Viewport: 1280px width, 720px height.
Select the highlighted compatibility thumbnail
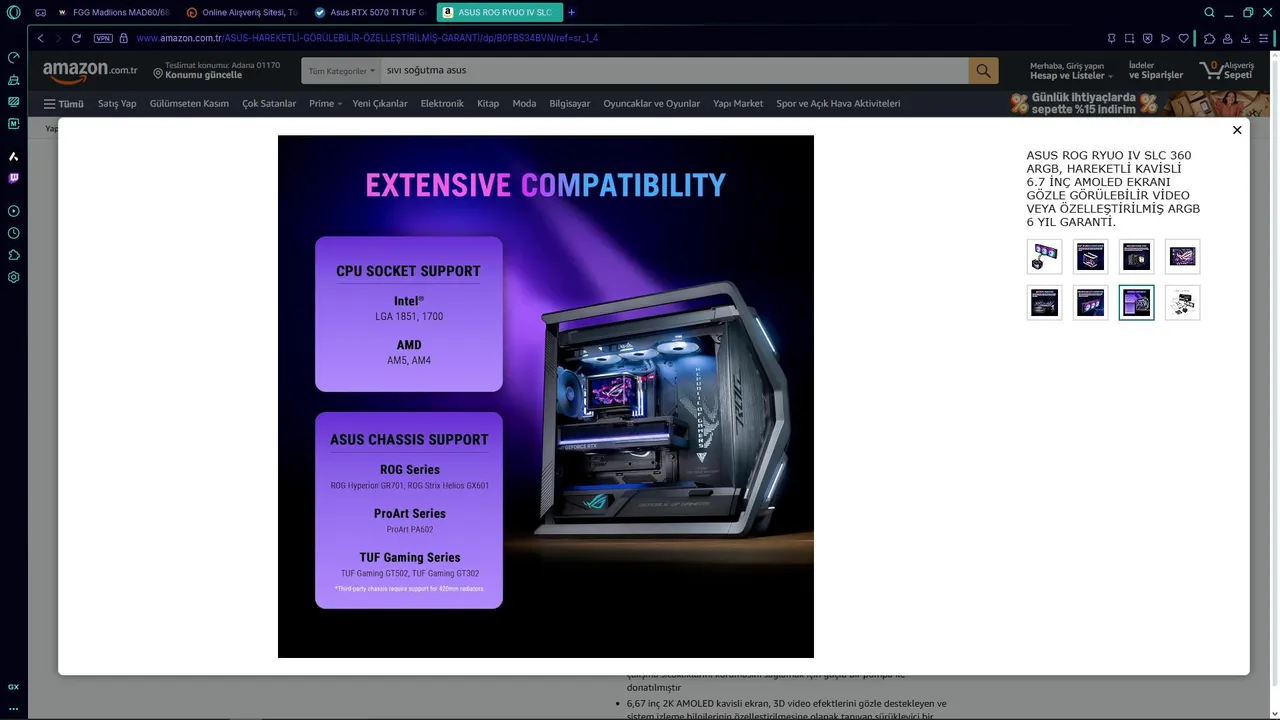click(x=1136, y=303)
